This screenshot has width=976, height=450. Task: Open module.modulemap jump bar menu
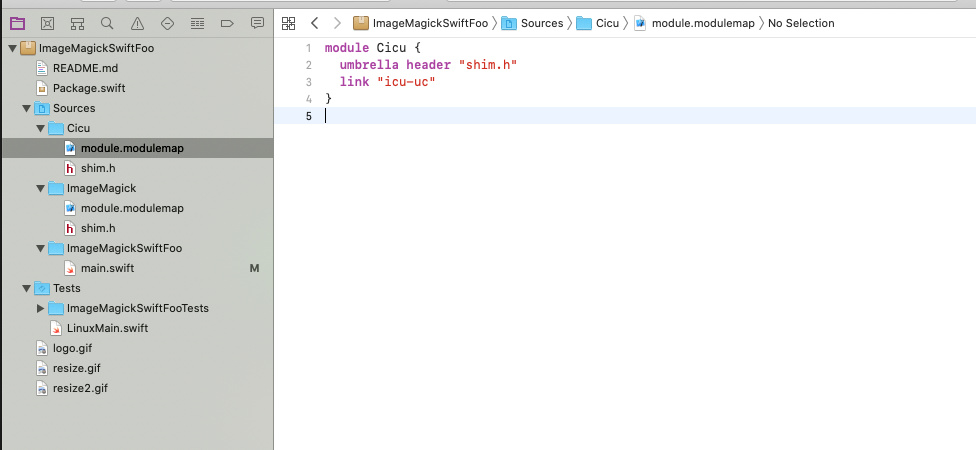pyautogui.click(x=703, y=24)
